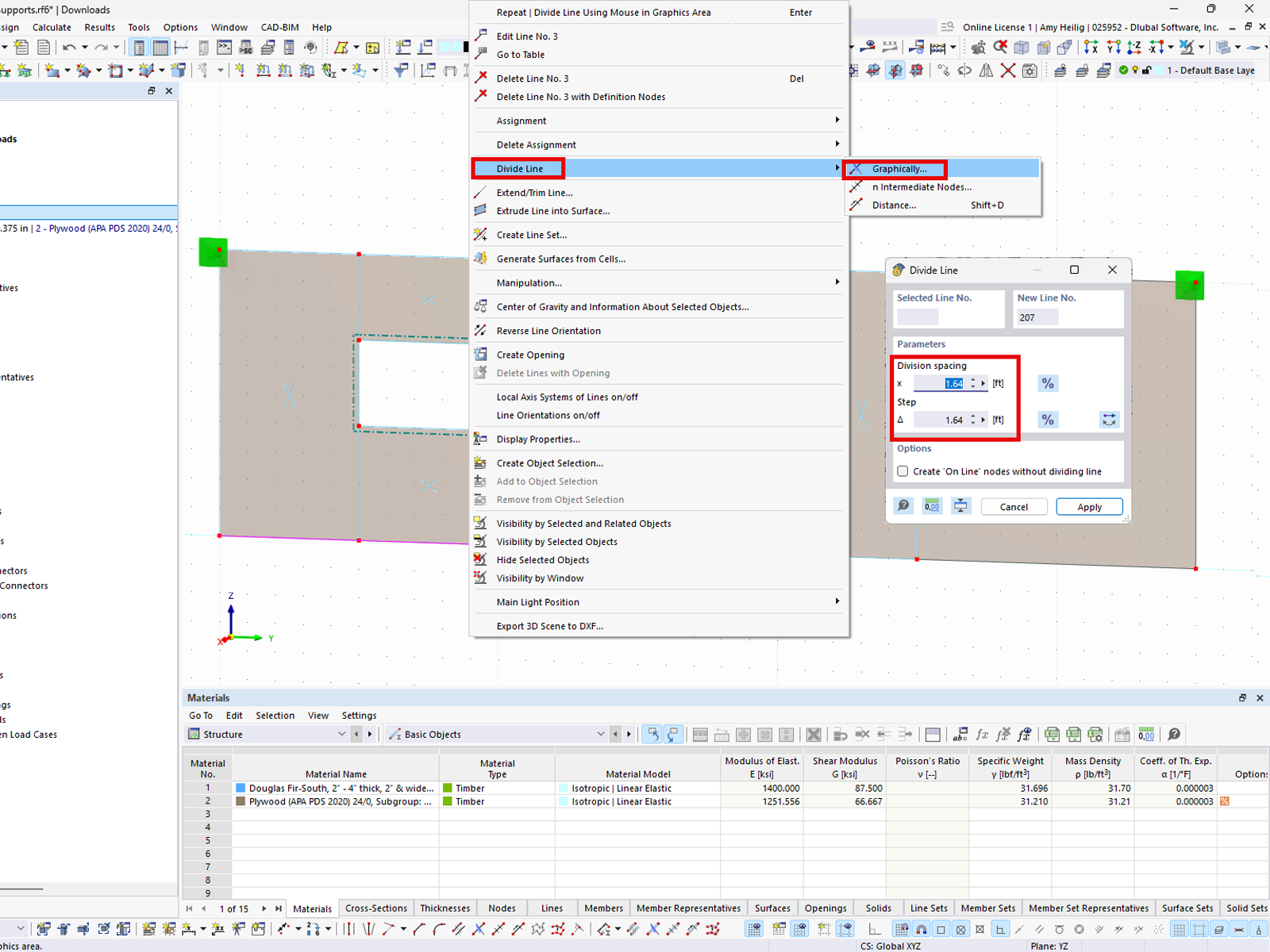
Task: Open the Structure dropdown in Materials panel
Action: 341,734
